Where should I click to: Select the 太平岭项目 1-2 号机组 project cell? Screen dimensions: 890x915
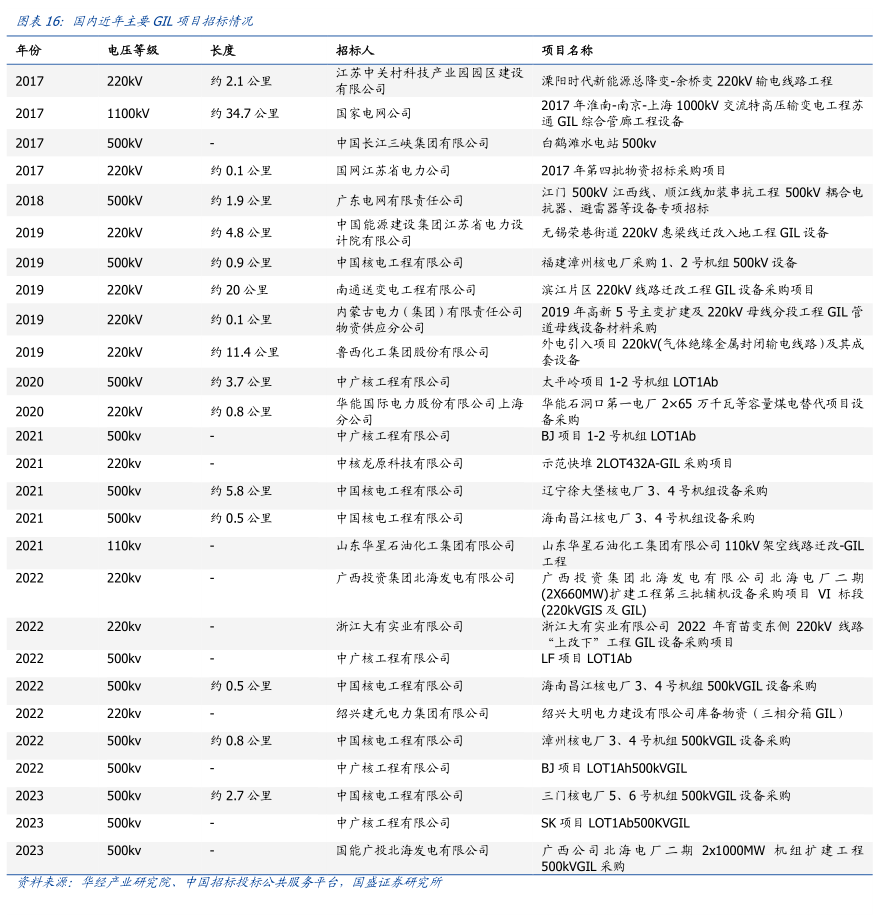[629, 382]
